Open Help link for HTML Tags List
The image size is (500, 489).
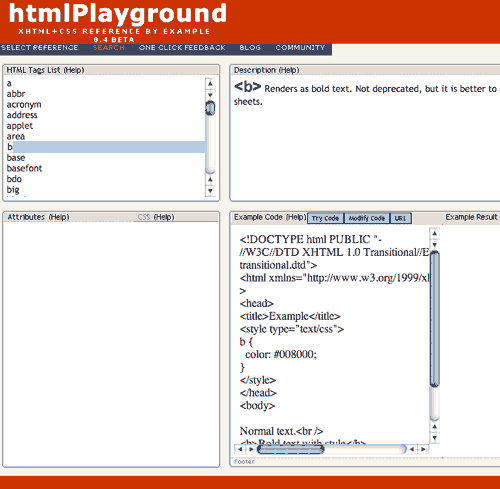pyautogui.click(x=74, y=70)
